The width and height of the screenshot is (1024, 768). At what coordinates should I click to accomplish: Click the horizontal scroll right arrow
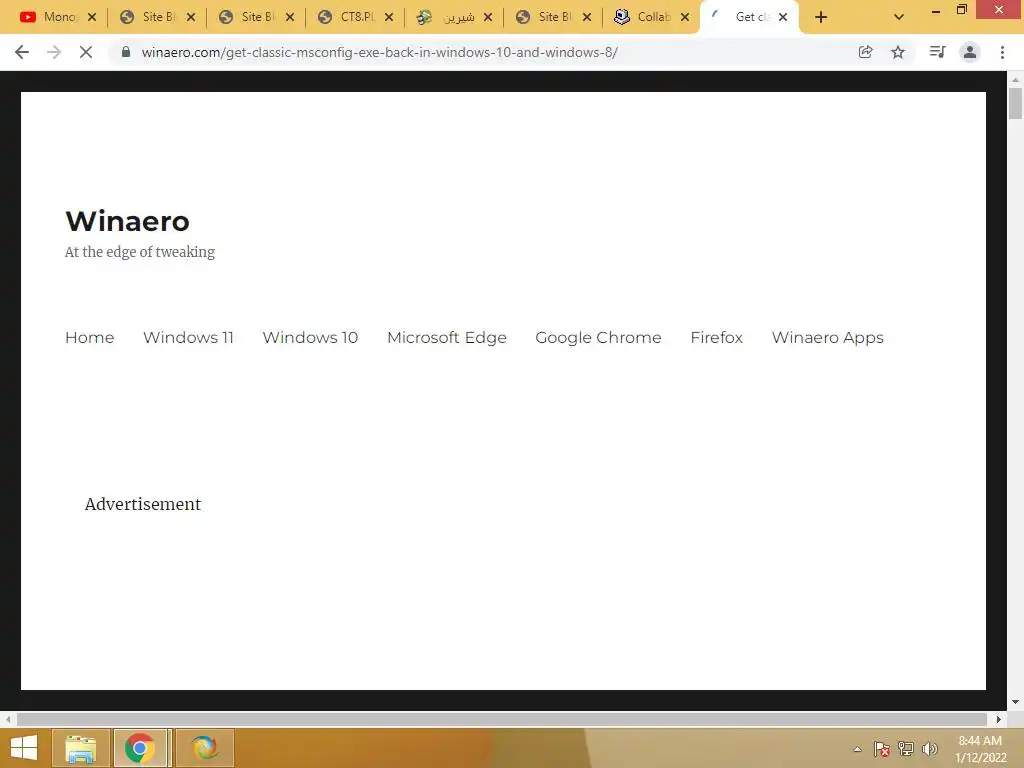click(x=999, y=719)
